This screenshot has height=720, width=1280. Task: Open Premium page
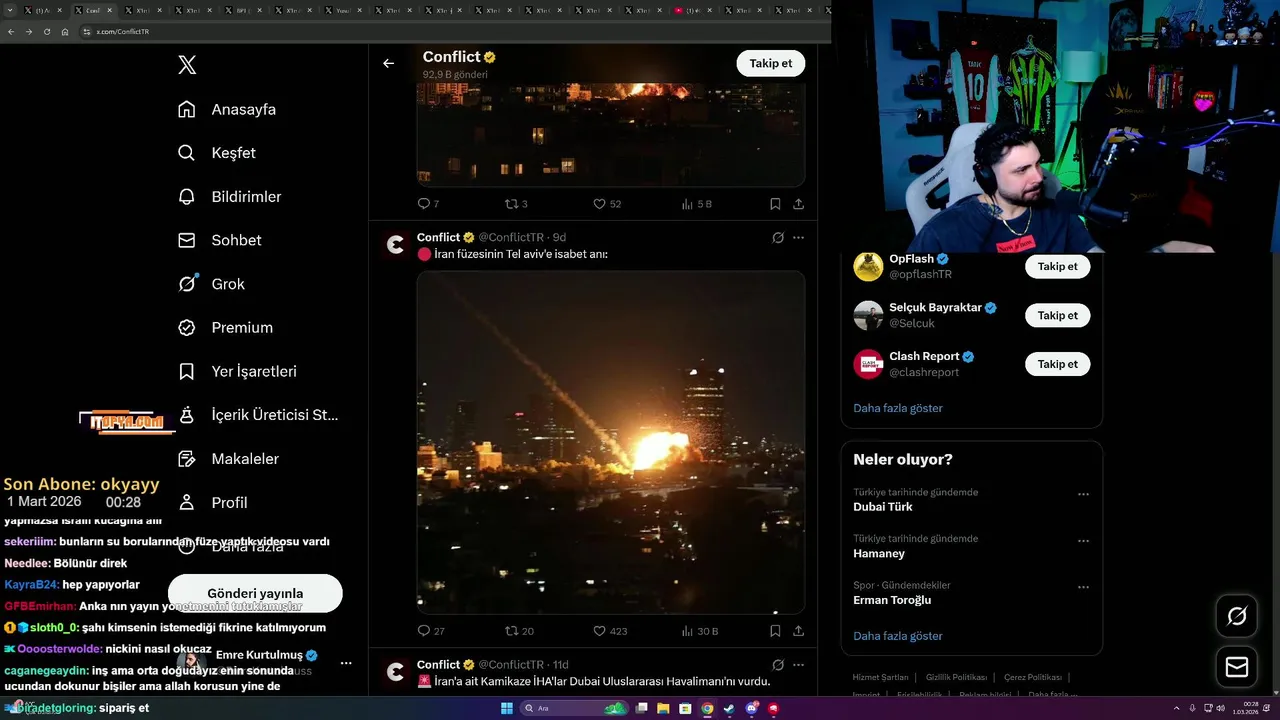(242, 328)
